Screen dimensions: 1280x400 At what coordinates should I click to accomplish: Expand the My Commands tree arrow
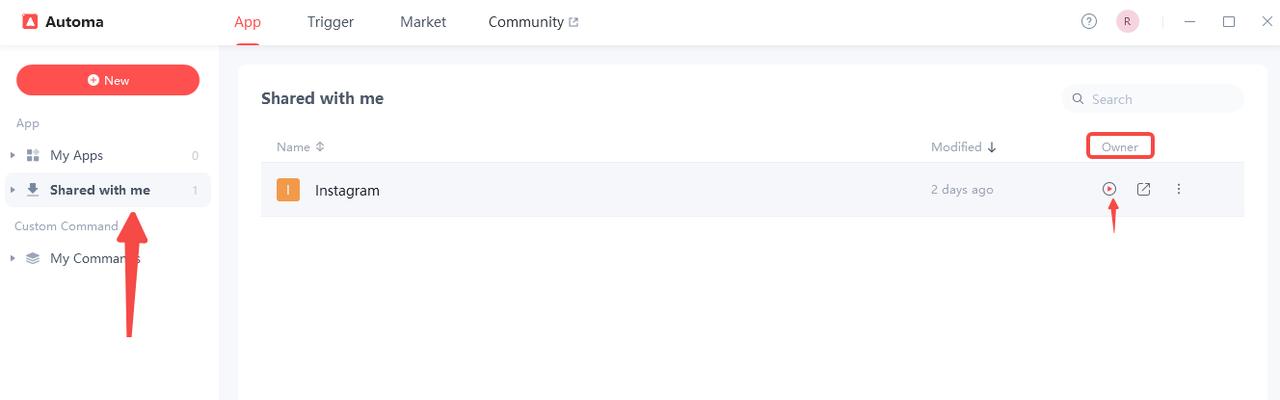[13, 258]
